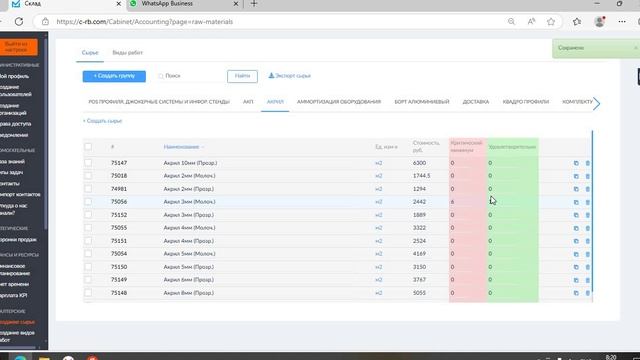Copy the row 74981 Акрил 2мм
This screenshot has width=640, height=360.
coord(576,189)
